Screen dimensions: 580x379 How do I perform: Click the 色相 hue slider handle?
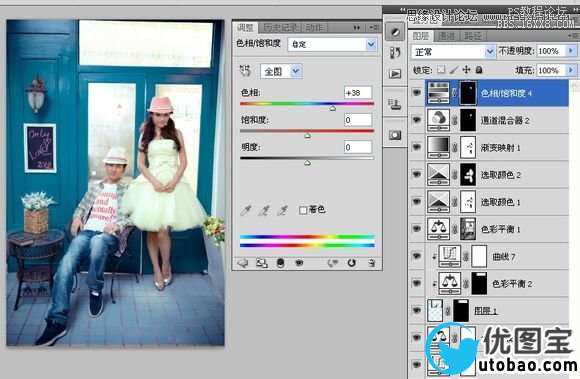tap(332, 108)
